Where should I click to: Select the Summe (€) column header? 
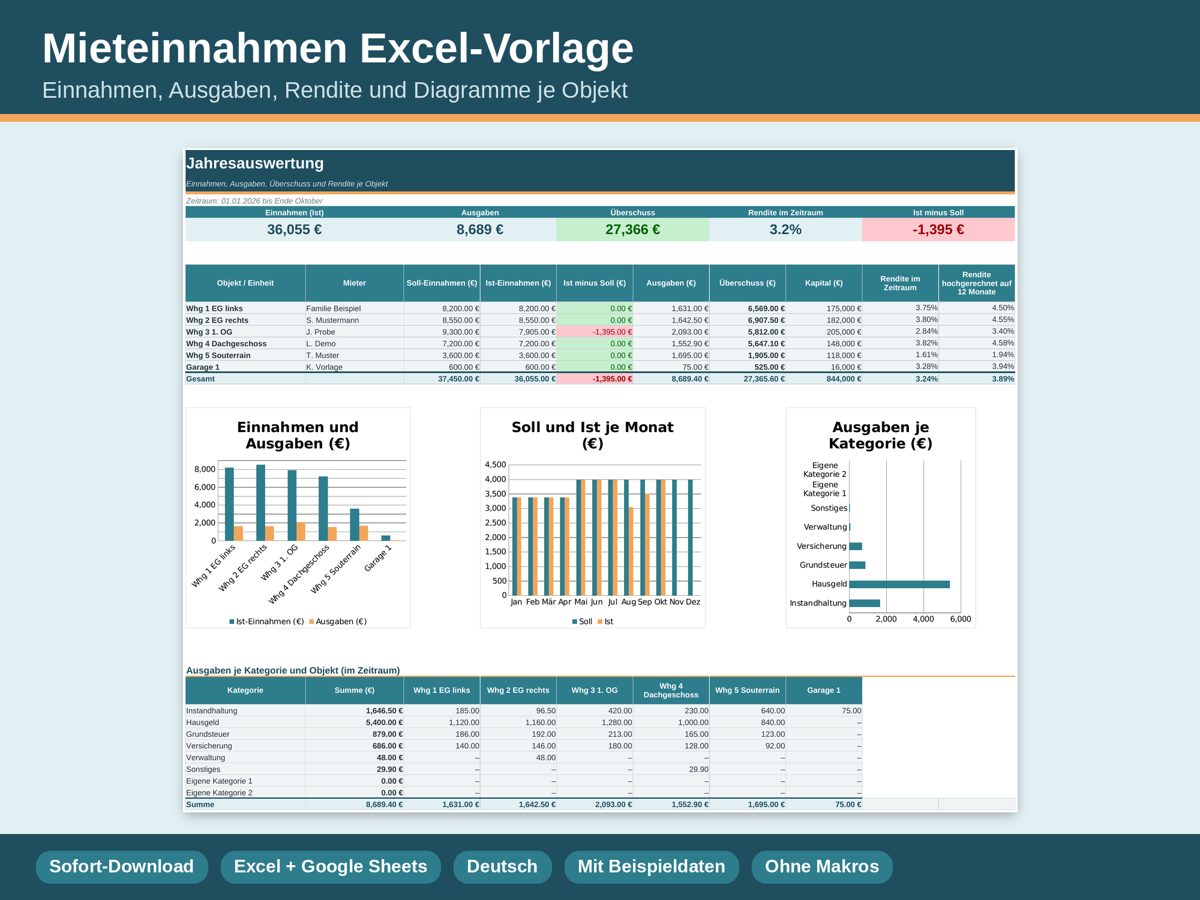(354, 690)
